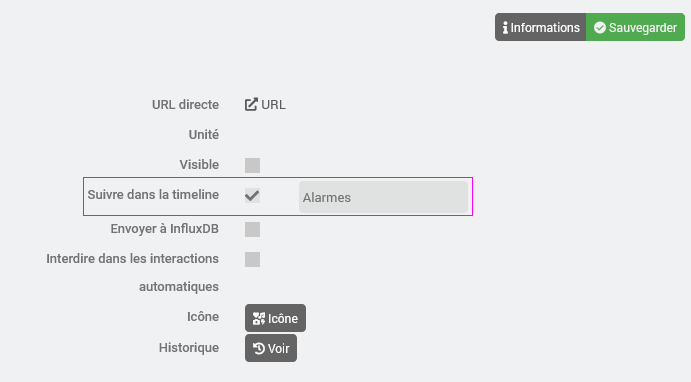691x382 pixels.
Task: Save with the green Sauvegarder button
Action: (x=635, y=27)
